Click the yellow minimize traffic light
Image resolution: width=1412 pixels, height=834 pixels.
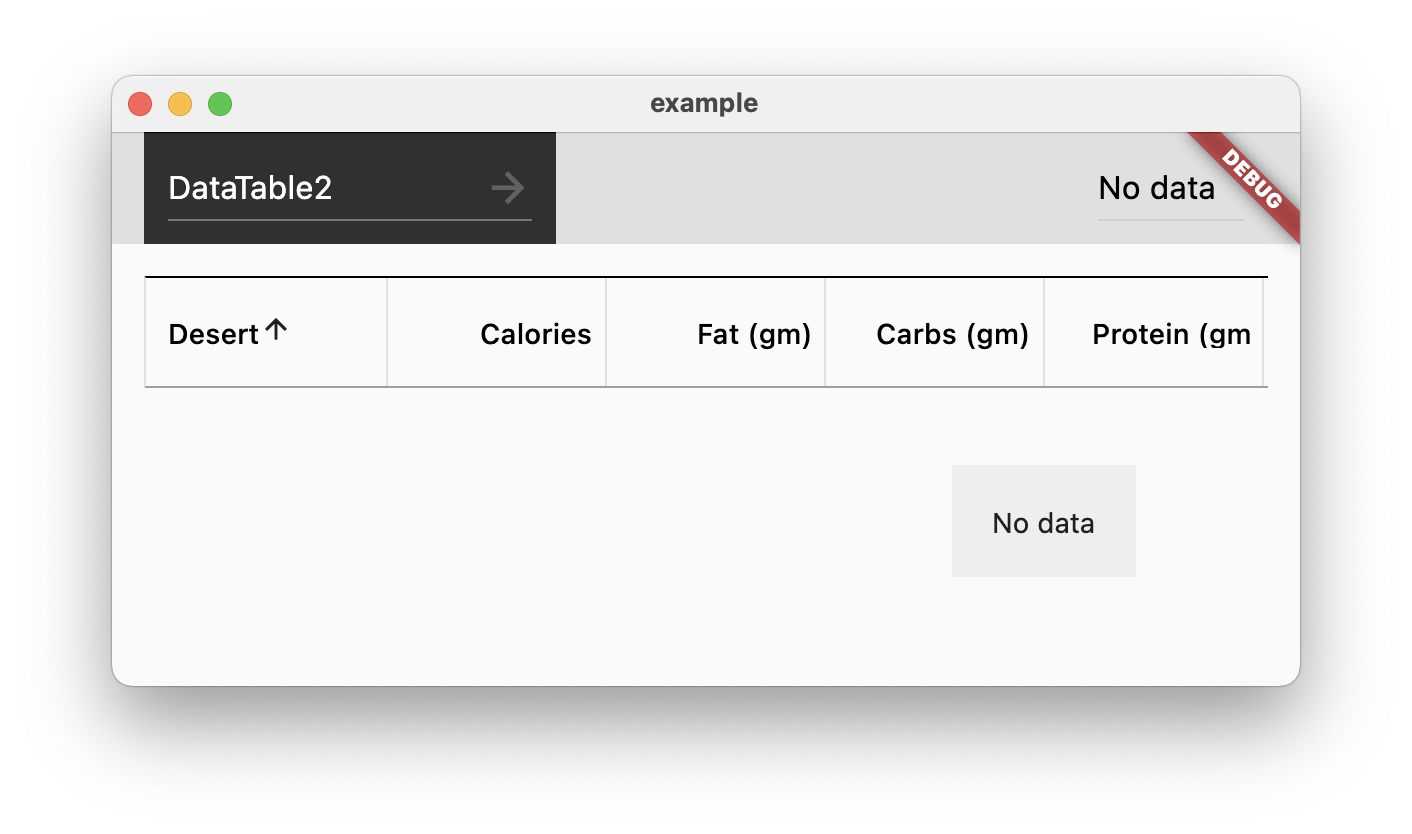[179, 103]
